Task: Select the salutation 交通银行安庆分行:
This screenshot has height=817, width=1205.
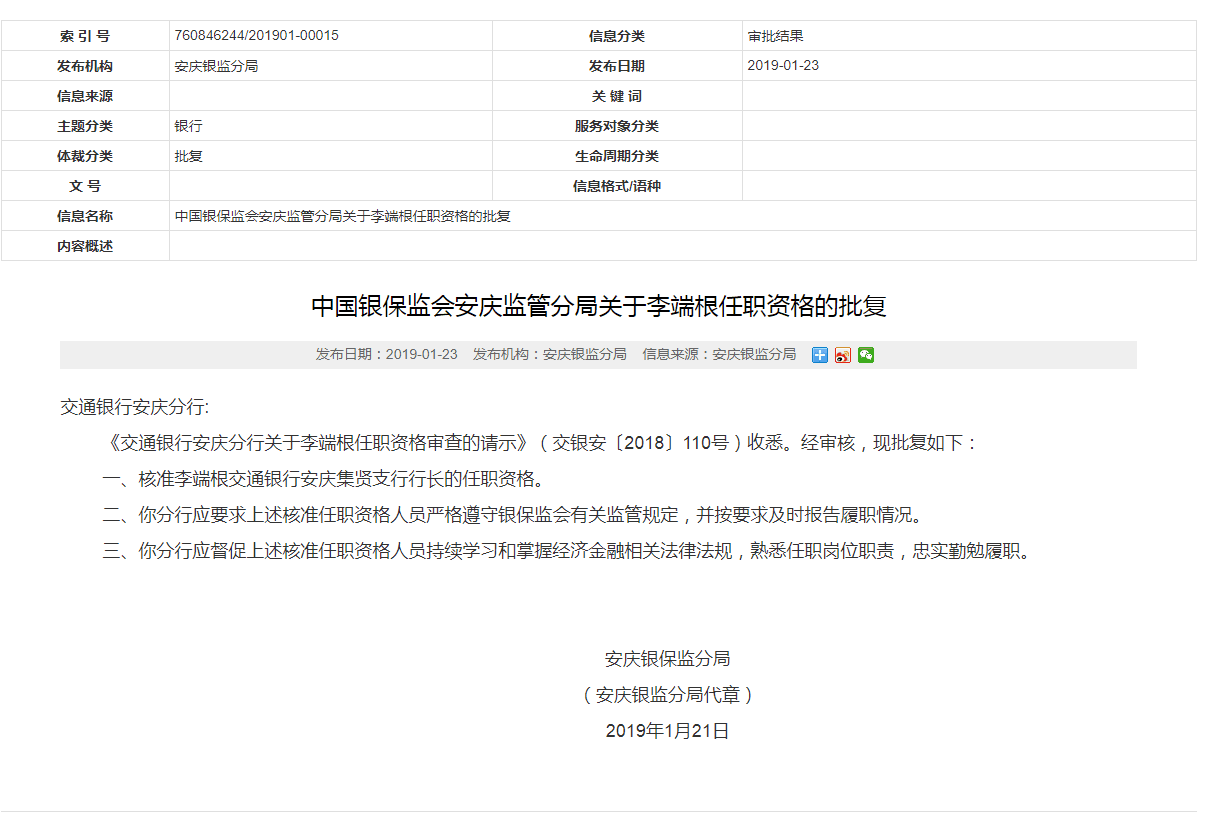Action: point(135,407)
